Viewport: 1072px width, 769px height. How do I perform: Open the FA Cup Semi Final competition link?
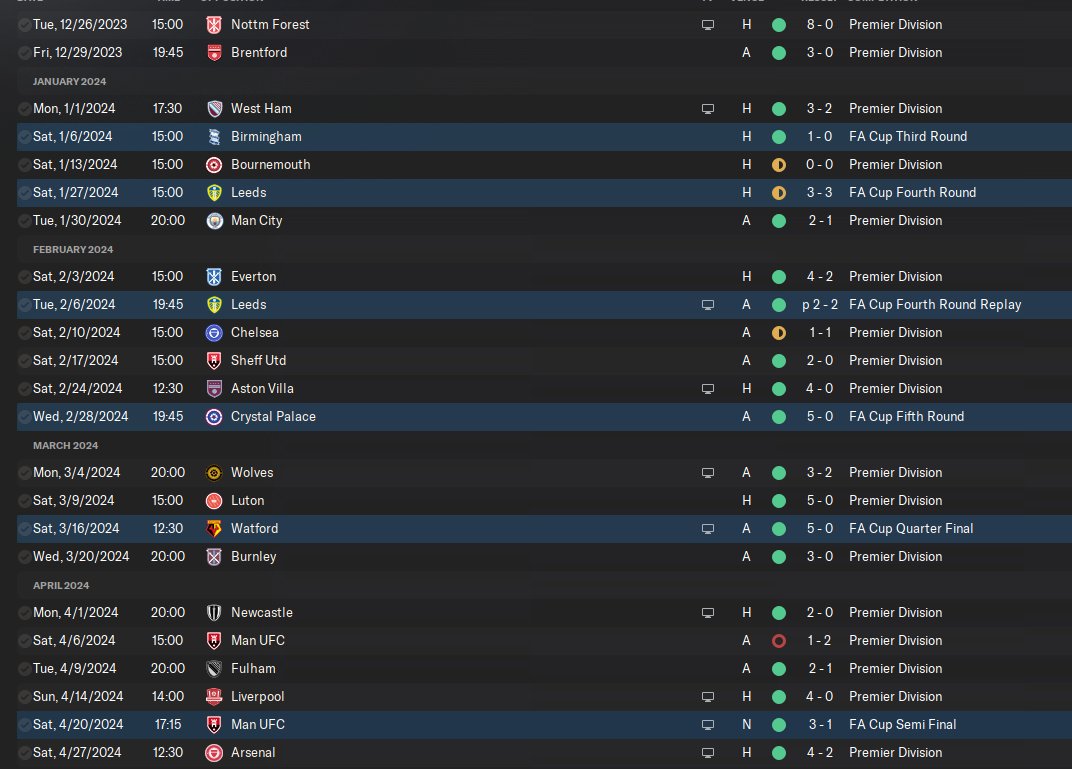pos(902,724)
